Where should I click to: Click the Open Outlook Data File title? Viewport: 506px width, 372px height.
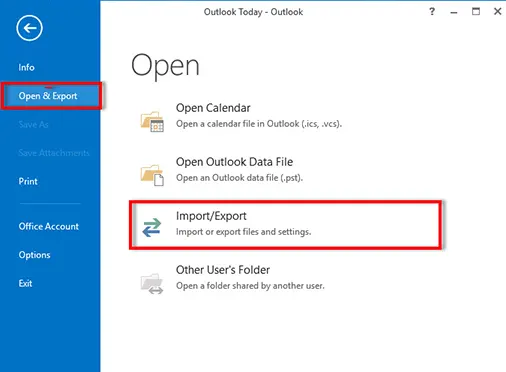234,162
